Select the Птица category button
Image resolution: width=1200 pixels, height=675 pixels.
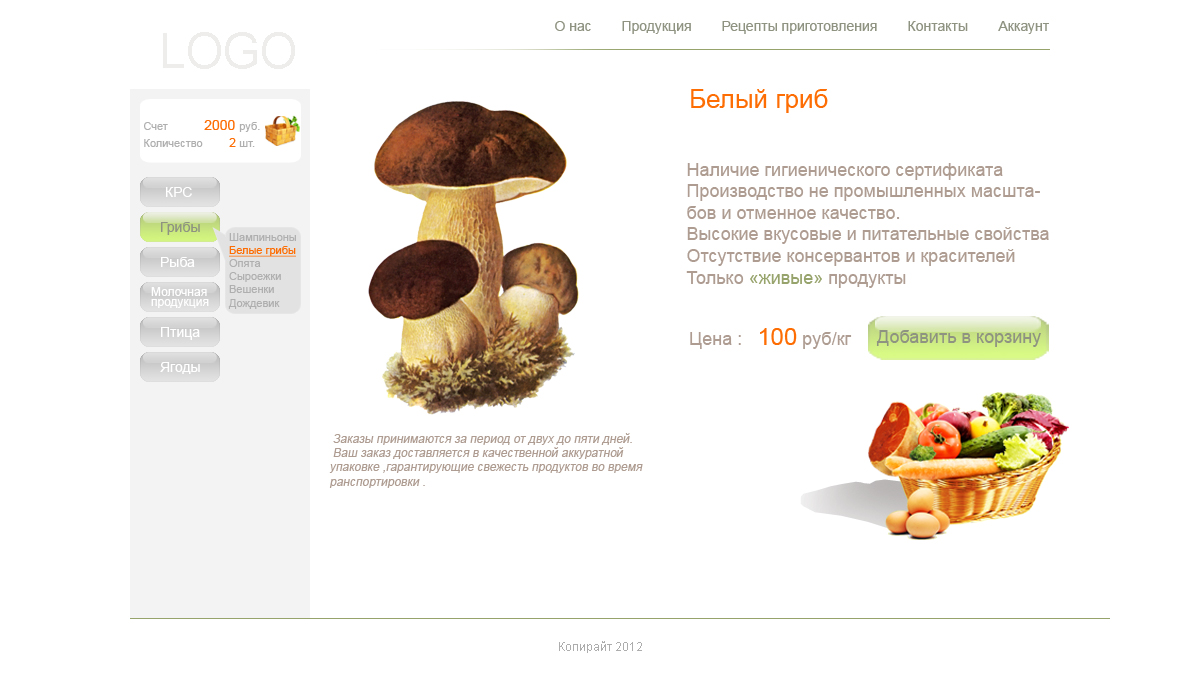tap(180, 332)
